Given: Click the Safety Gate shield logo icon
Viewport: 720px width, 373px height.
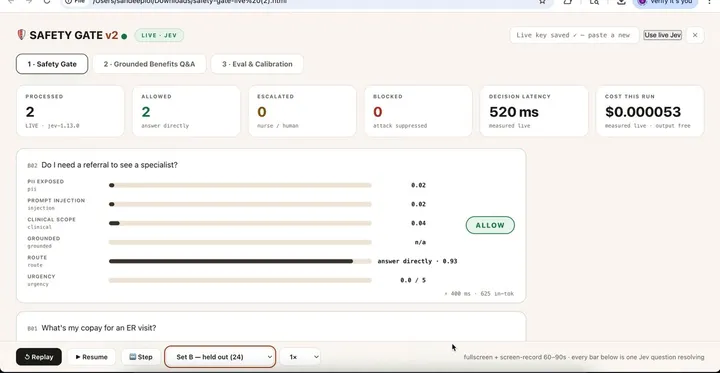Looking at the screenshot, I should [21, 35].
